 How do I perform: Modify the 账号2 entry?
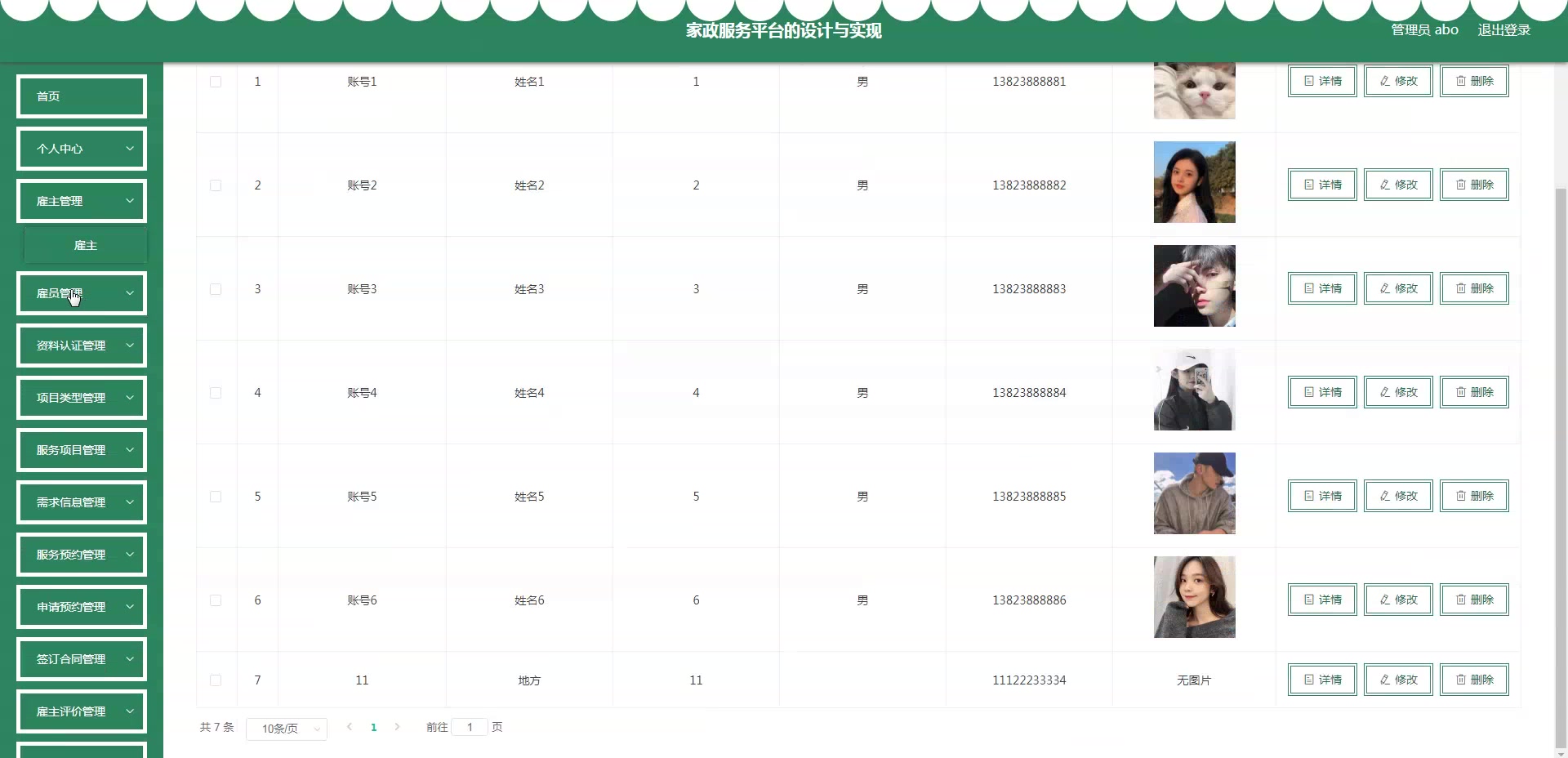click(x=1398, y=185)
